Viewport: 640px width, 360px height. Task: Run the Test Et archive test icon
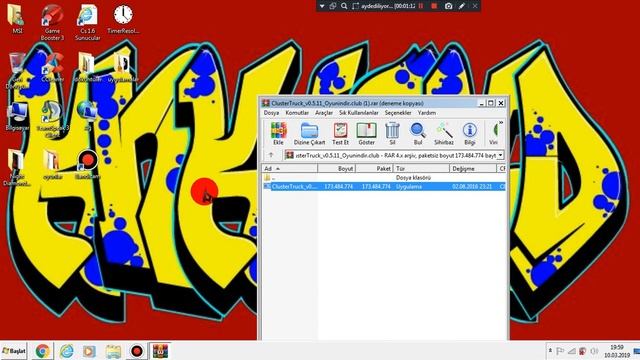[x=340, y=133]
